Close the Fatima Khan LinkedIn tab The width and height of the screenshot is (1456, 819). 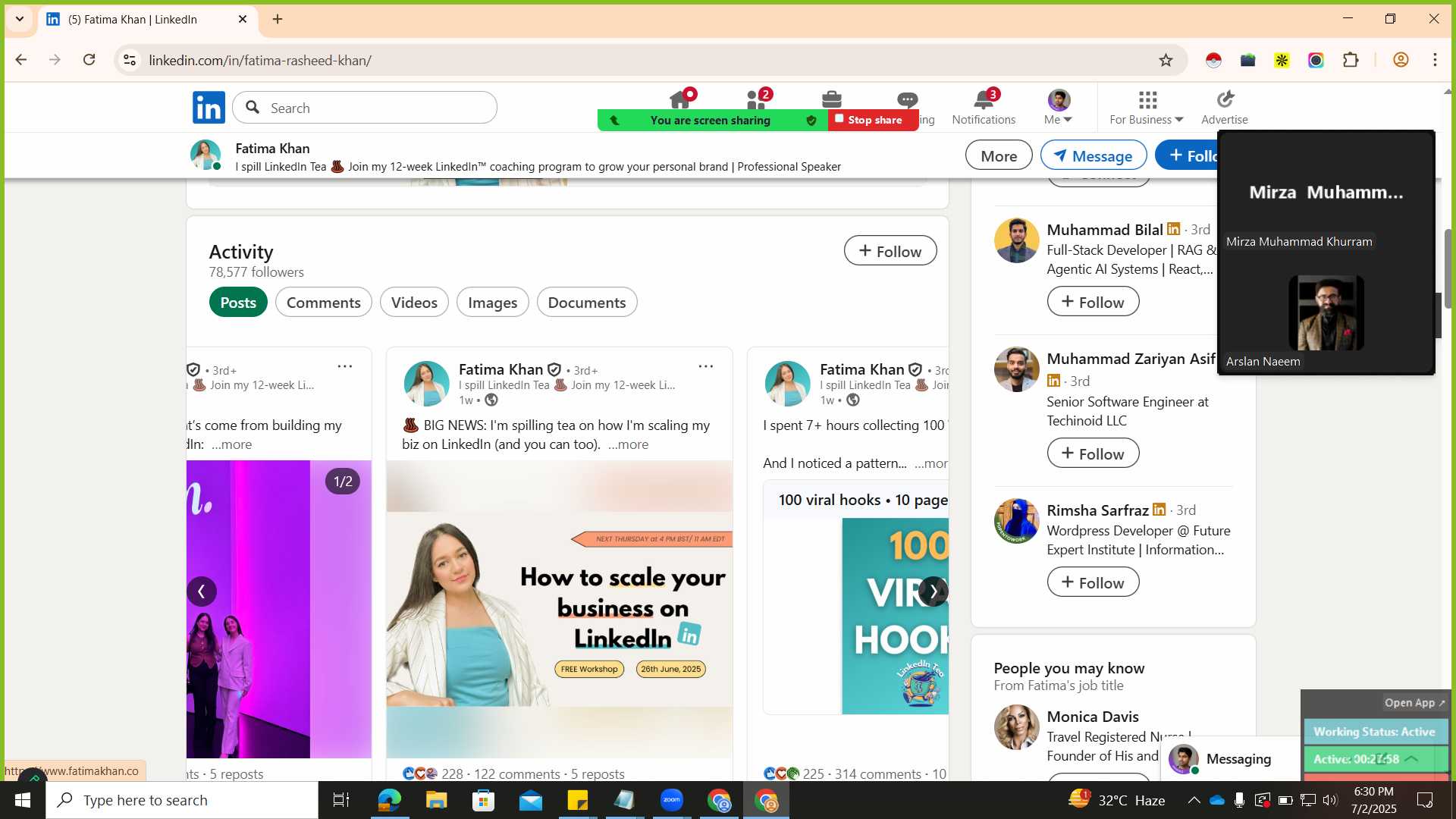click(243, 19)
